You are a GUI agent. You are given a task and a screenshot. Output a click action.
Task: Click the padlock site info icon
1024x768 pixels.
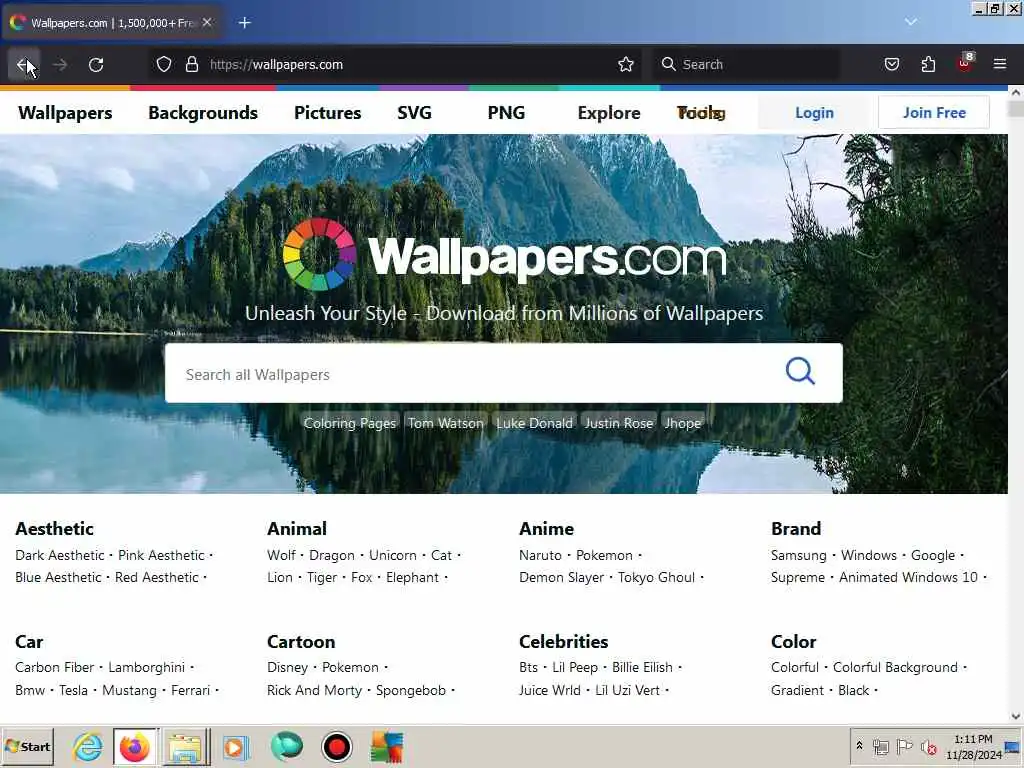pos(192,64)
